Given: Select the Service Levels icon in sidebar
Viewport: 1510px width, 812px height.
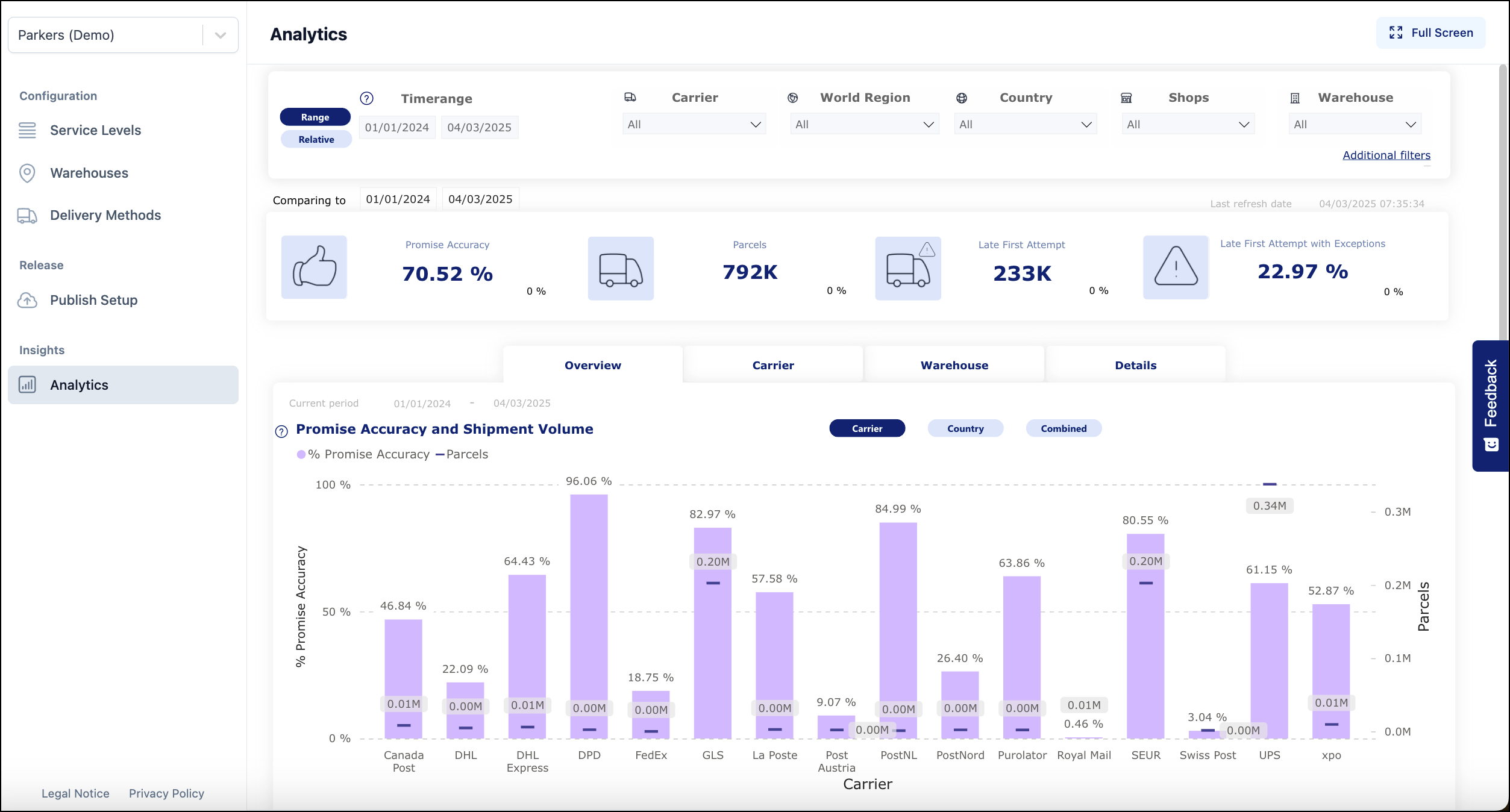Looking at the screenshot, I should [x=27, y=130].
